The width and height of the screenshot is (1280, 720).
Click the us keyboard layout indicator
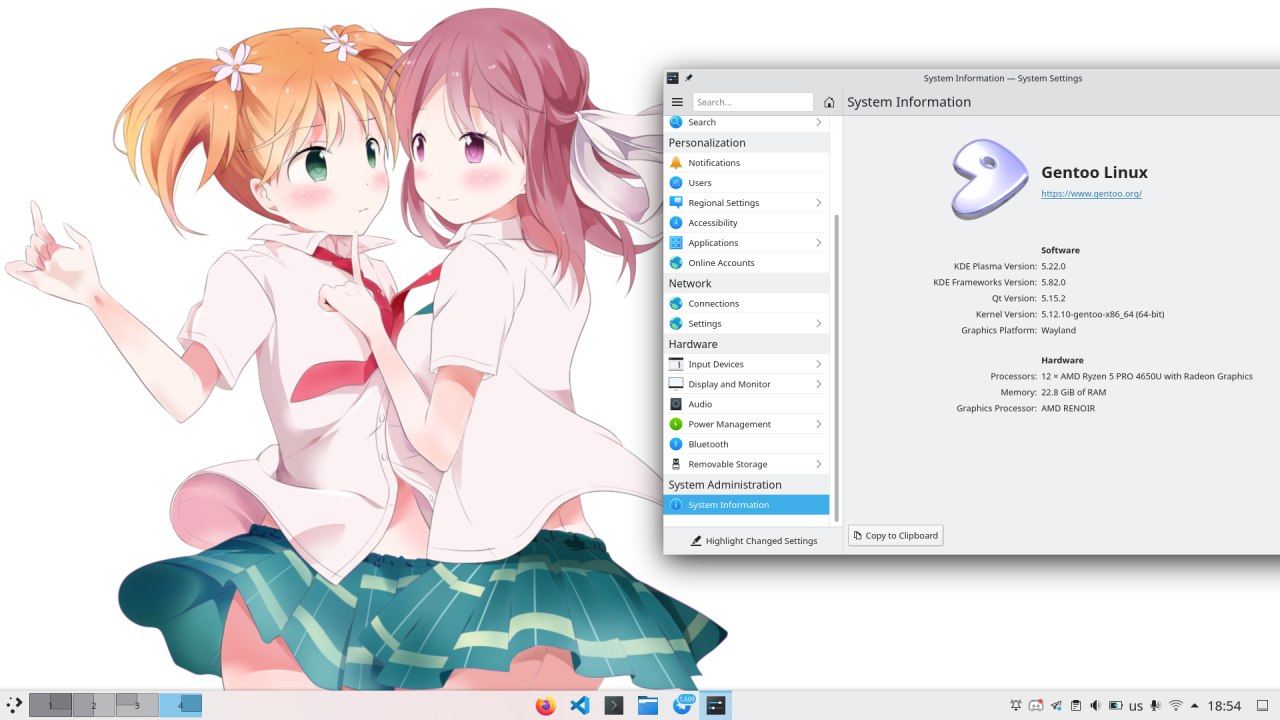(1136, 706)
